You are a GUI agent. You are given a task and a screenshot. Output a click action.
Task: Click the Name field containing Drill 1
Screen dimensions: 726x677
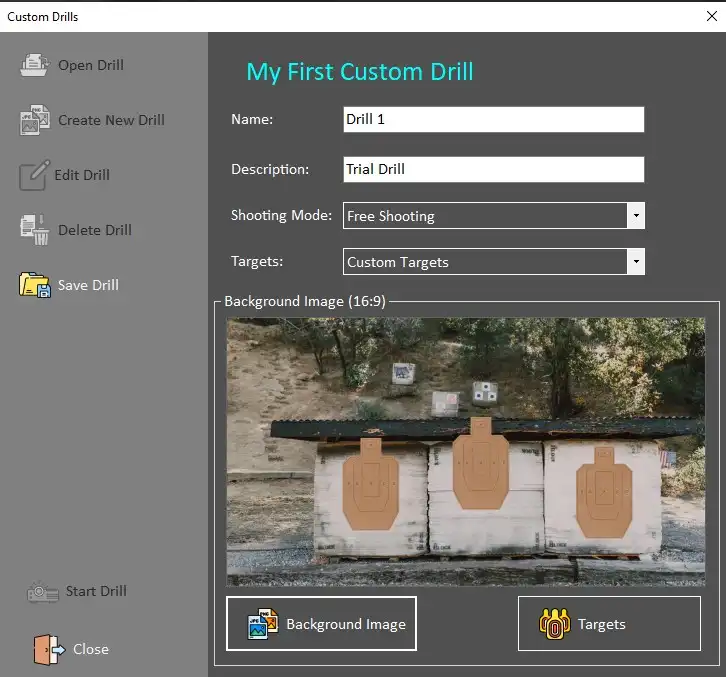point(493,120)
